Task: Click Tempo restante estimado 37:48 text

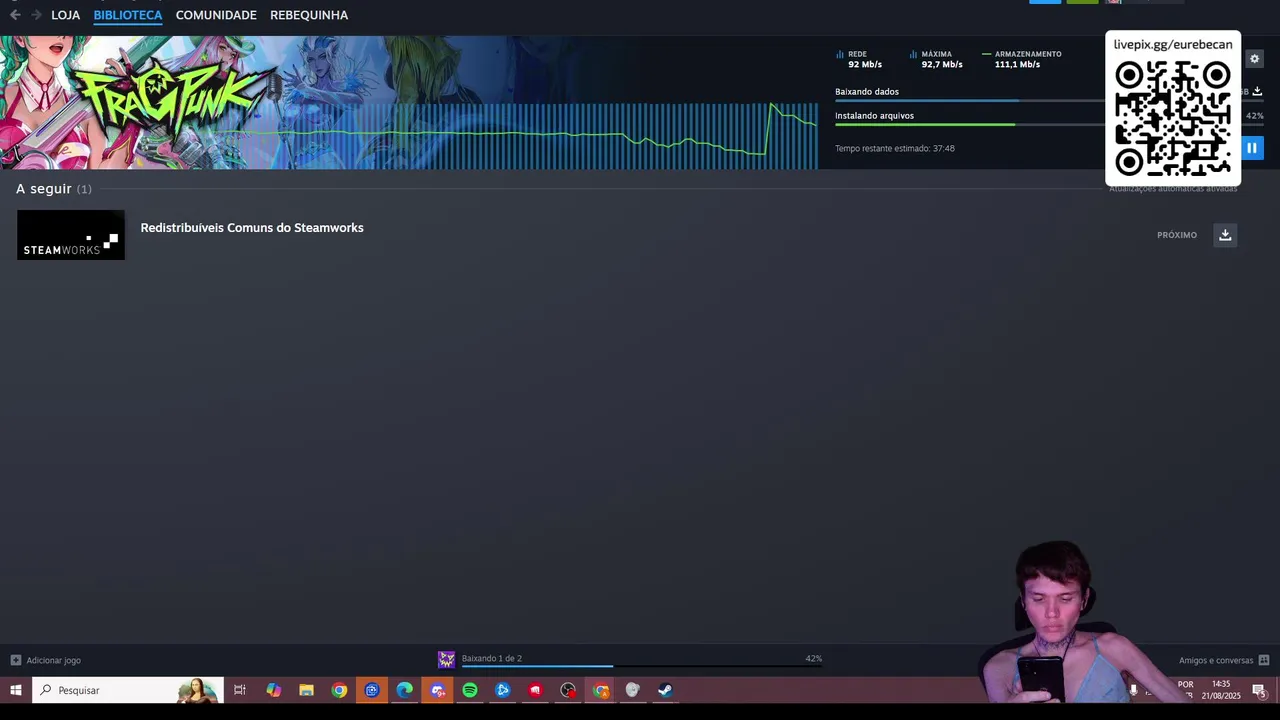Action: [895, 148]
